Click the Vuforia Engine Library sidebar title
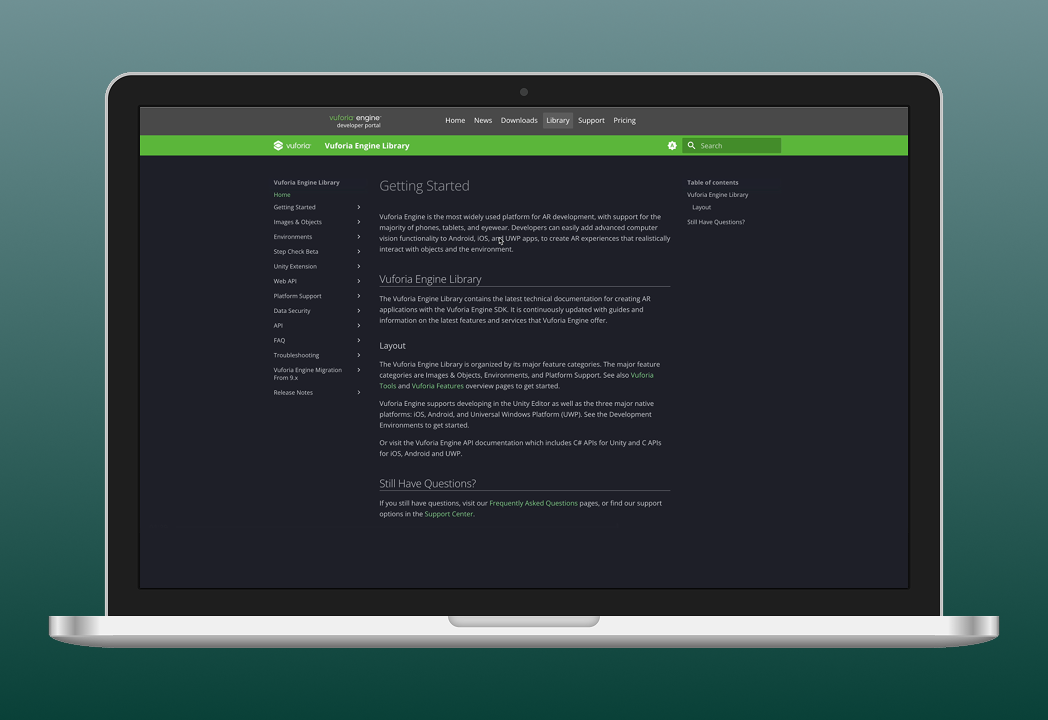Image resolution: width=1048 pixels, height=720 pixels. click(306, 182)
